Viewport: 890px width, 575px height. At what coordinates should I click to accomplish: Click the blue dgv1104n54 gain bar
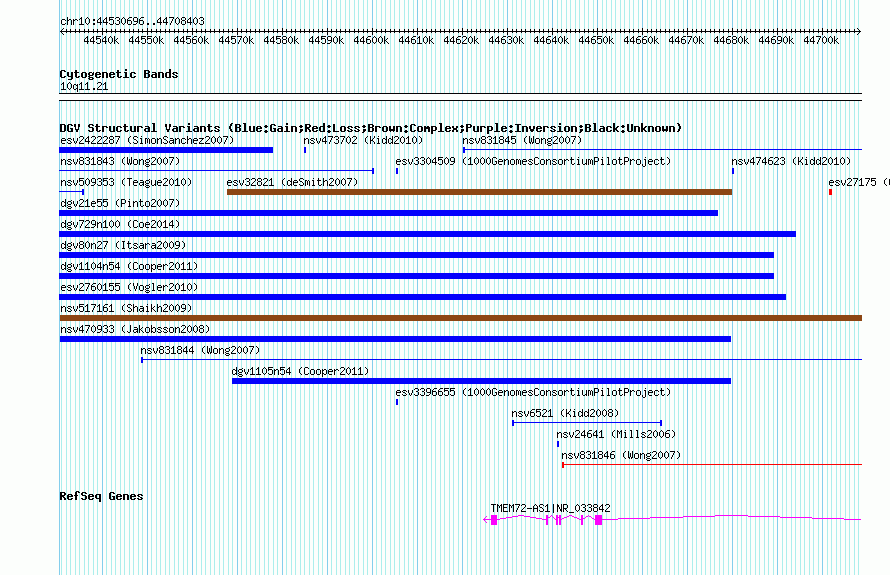[x=417, y=276]
